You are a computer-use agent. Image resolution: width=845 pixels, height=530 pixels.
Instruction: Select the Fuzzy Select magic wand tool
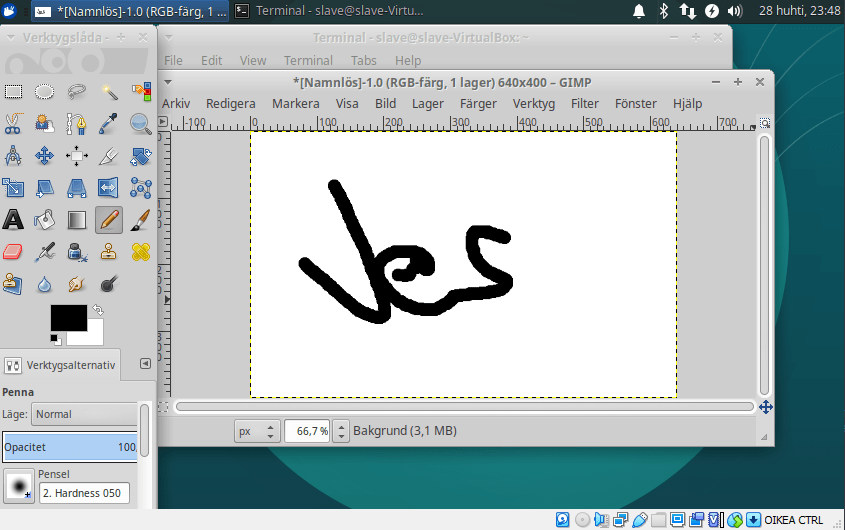point(109,92)
